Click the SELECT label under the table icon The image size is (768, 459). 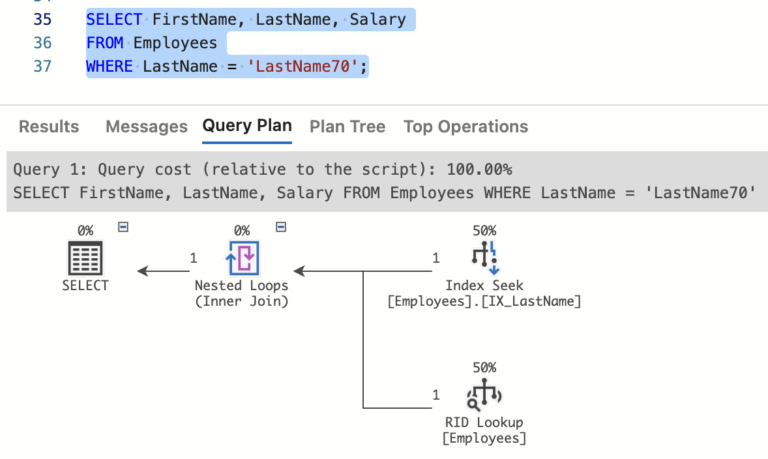click(85, 285)
